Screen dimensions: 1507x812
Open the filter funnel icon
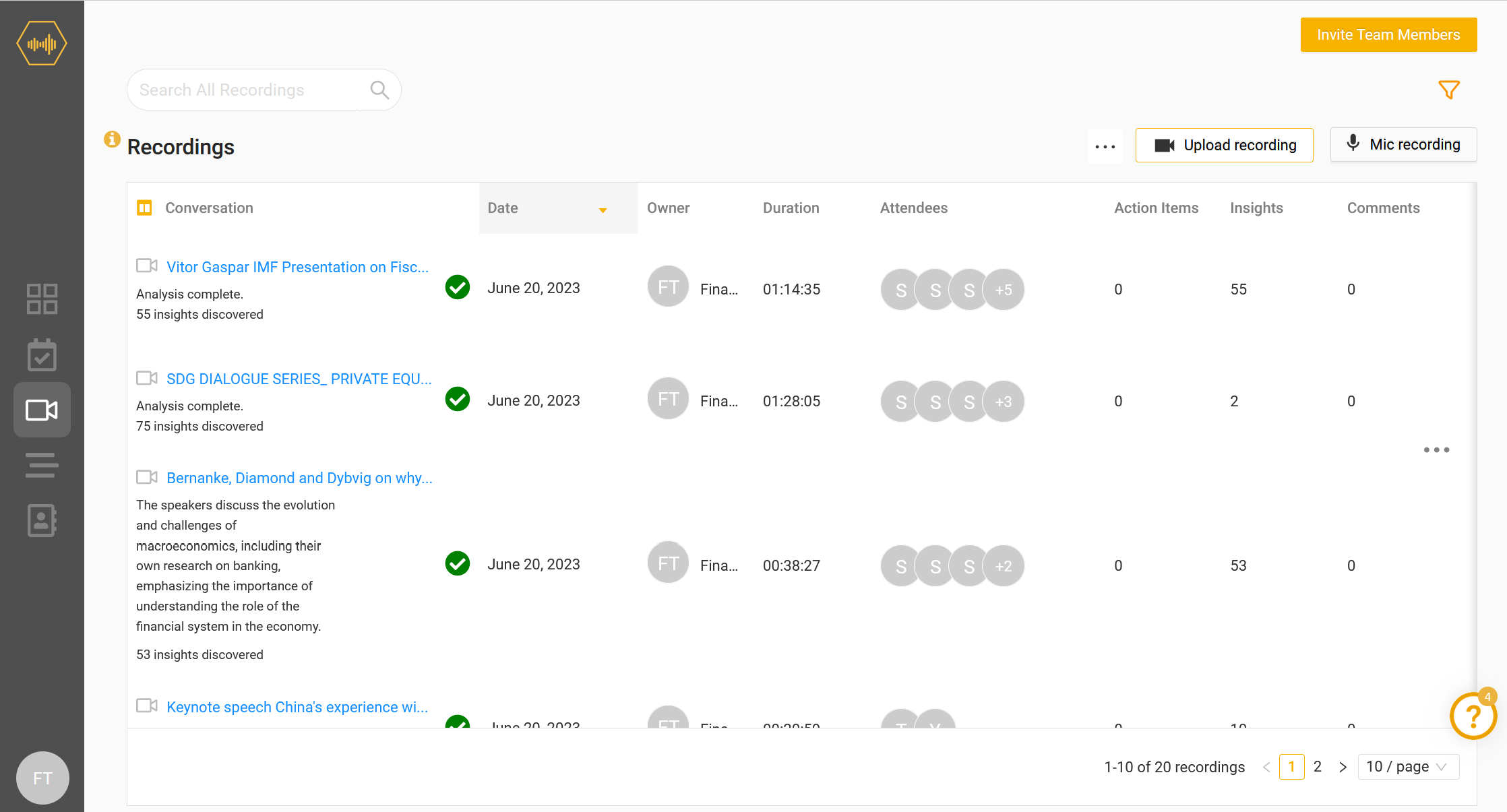[1449, 90]
